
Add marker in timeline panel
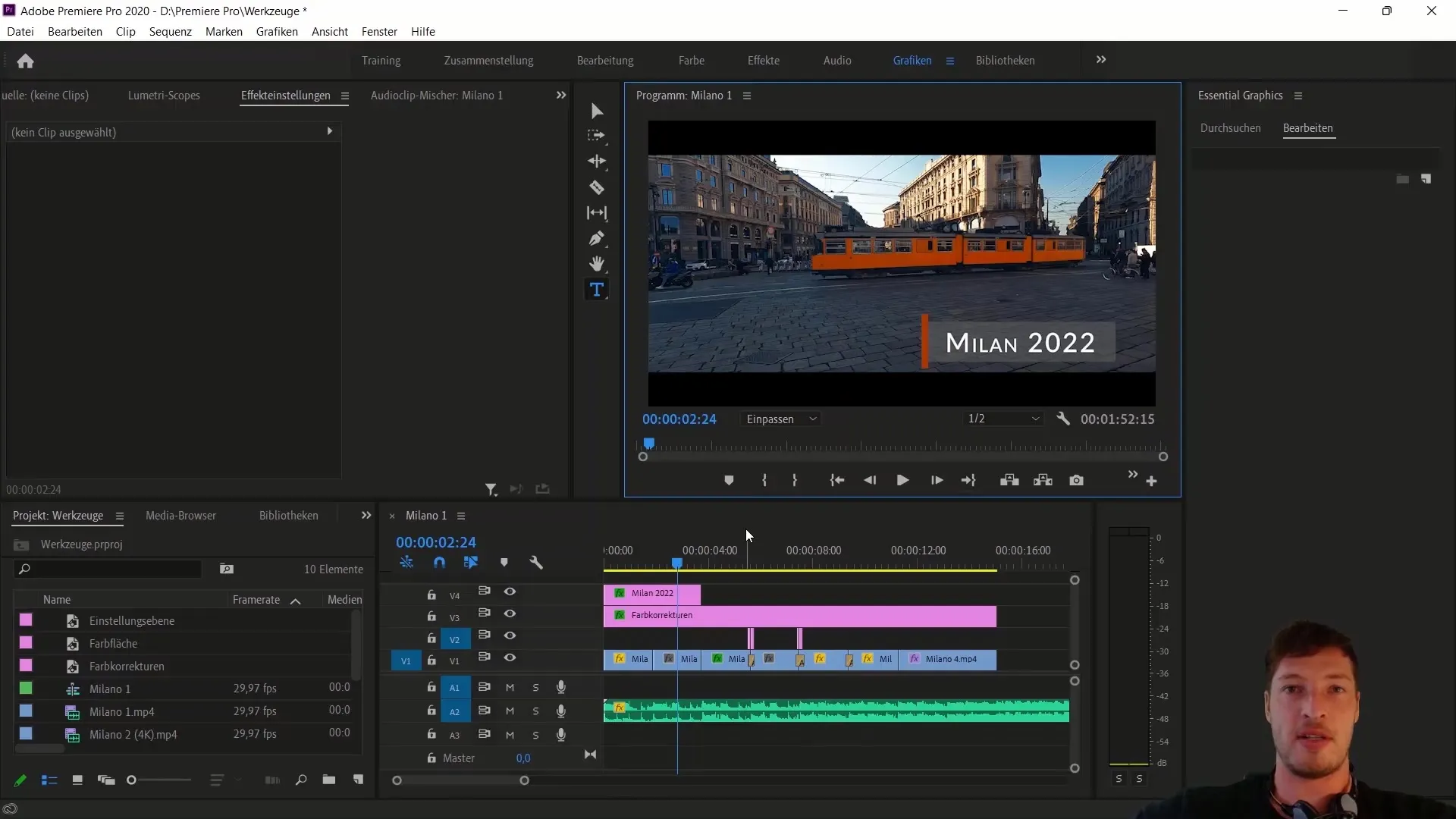click(x=504, y=563)
